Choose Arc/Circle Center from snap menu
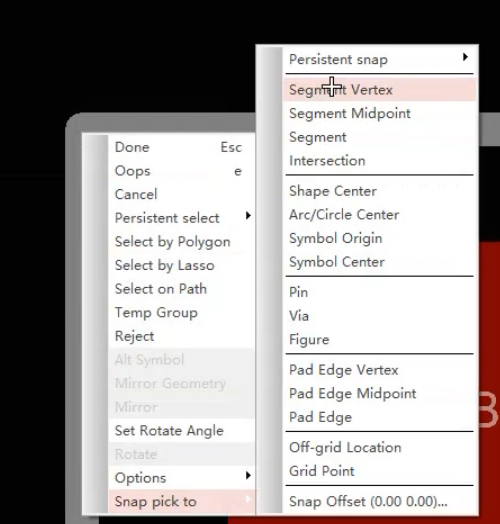Image resolution: width=500 pixels, height=524 pixels. click(x=379, y=215)
